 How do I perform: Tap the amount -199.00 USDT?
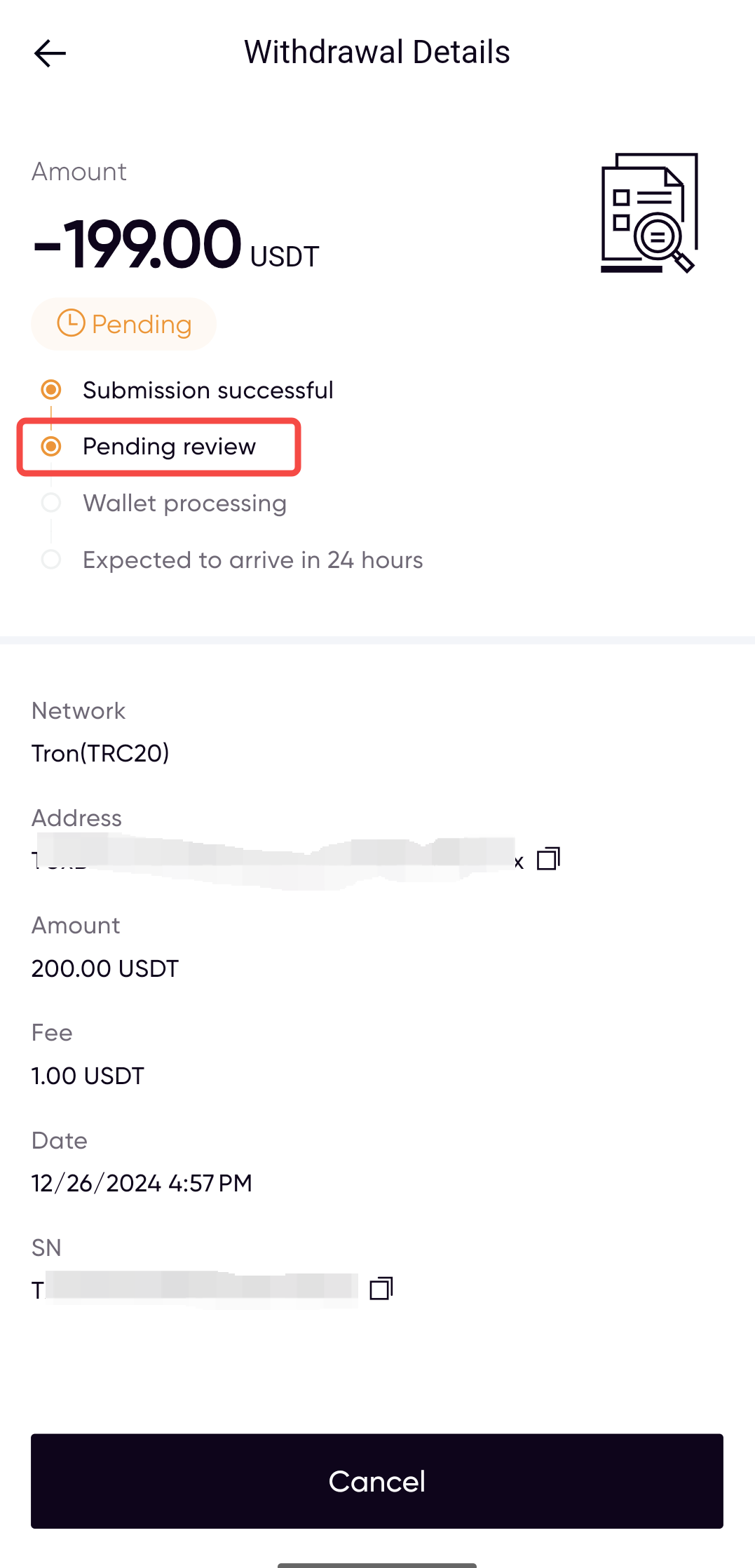tap(175, 243)
